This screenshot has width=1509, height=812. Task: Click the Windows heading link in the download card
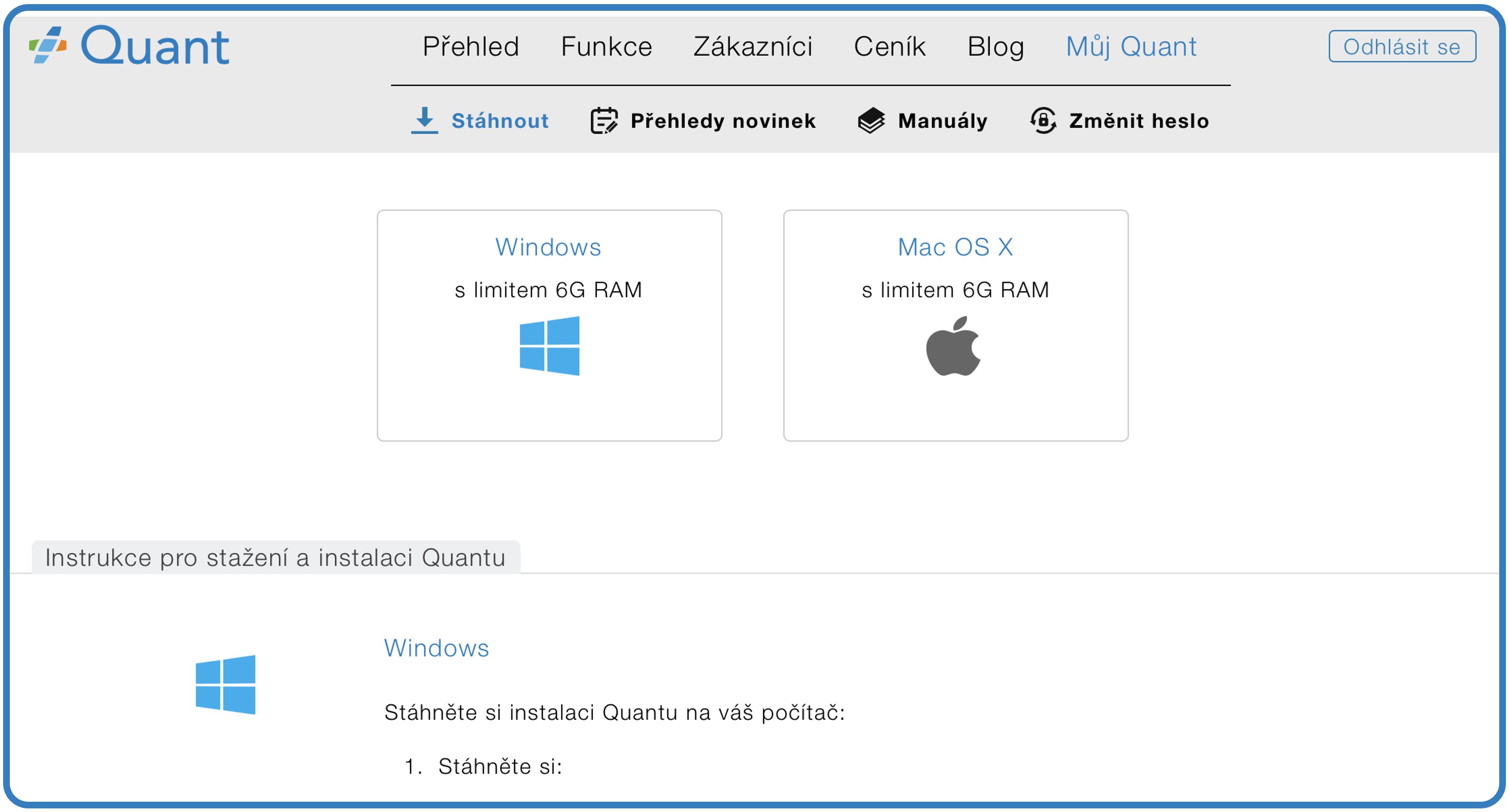[x=548, y=246]
